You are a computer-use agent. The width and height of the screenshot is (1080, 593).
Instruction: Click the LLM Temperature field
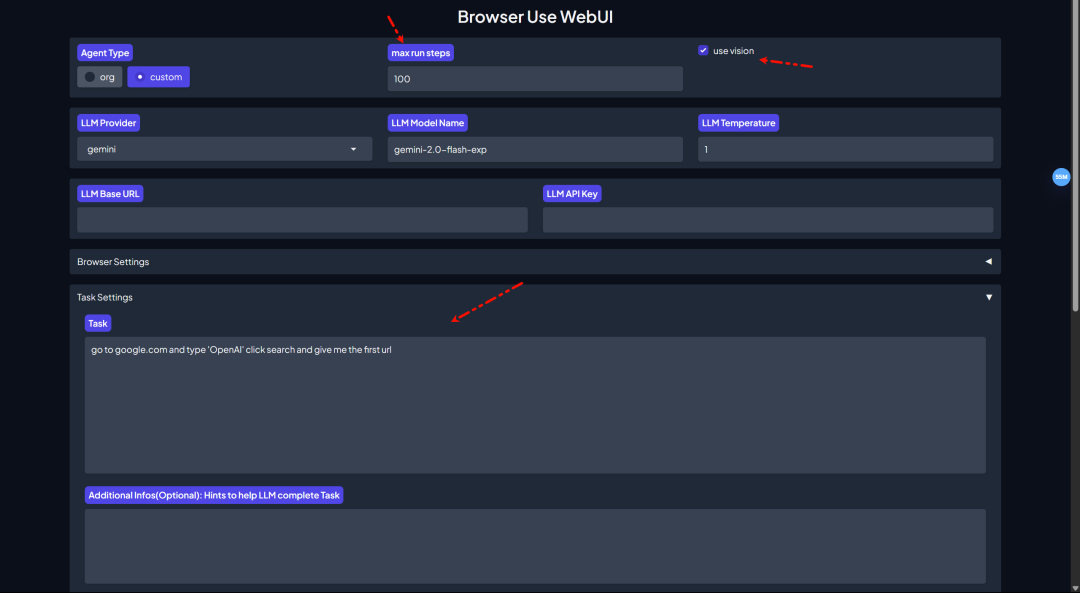(845, 149)
